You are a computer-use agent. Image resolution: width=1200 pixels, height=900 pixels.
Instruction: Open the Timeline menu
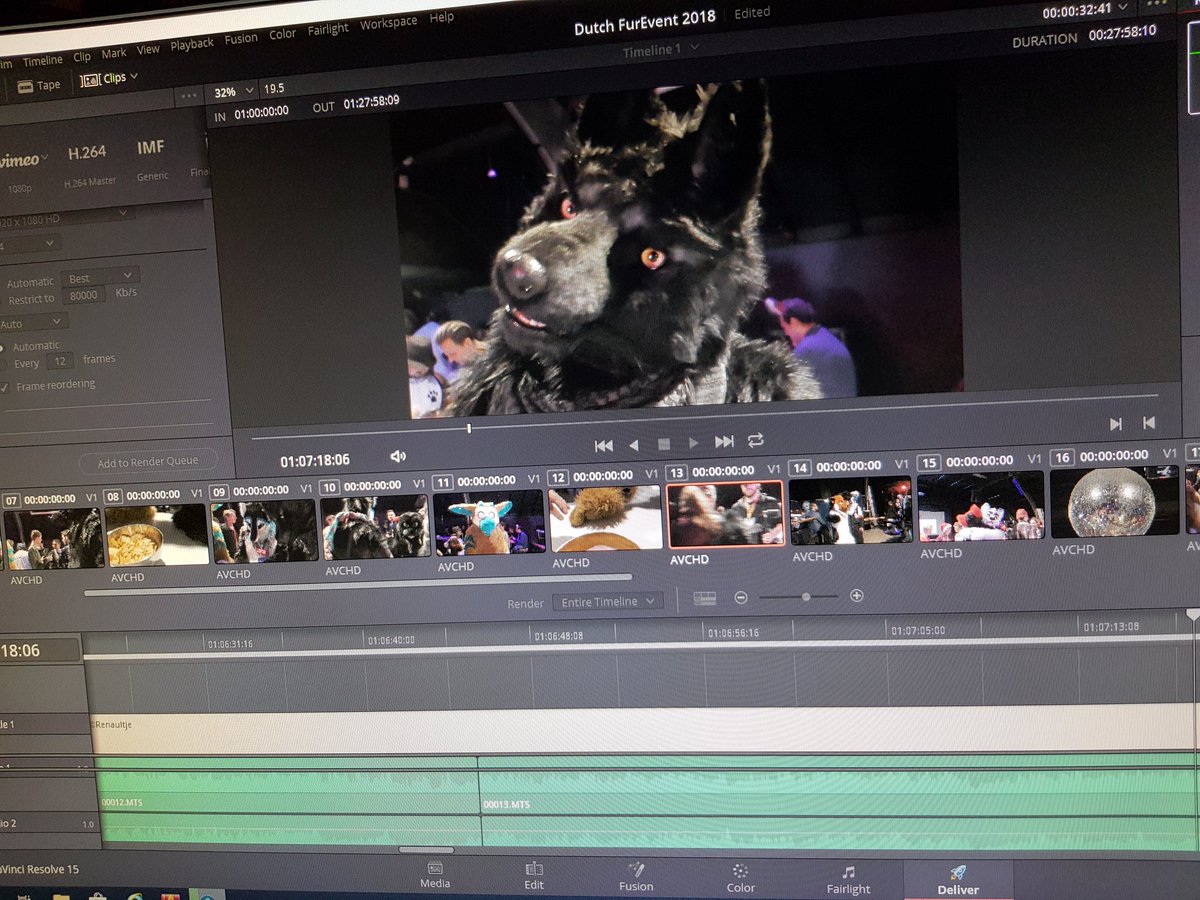[x=42, y=61]
